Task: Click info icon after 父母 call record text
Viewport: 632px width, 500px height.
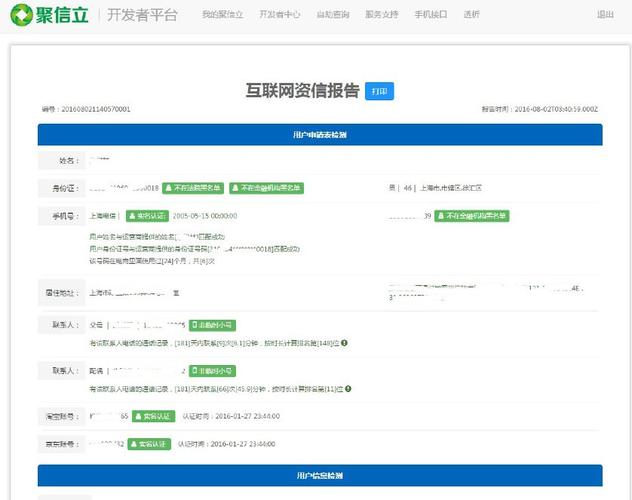Action: click(x=344, y=343)
